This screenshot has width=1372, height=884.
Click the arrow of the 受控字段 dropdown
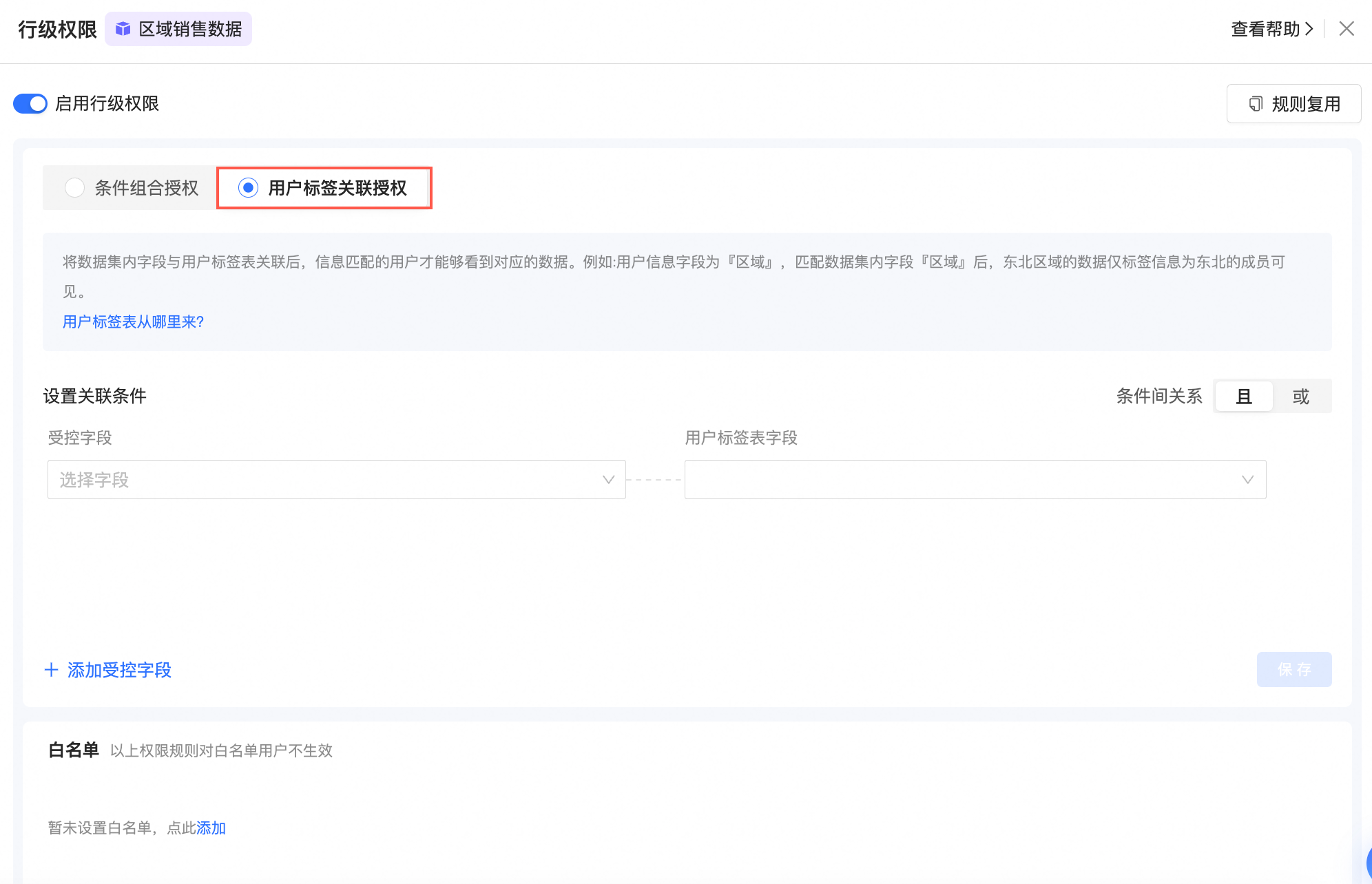[608, 480]
